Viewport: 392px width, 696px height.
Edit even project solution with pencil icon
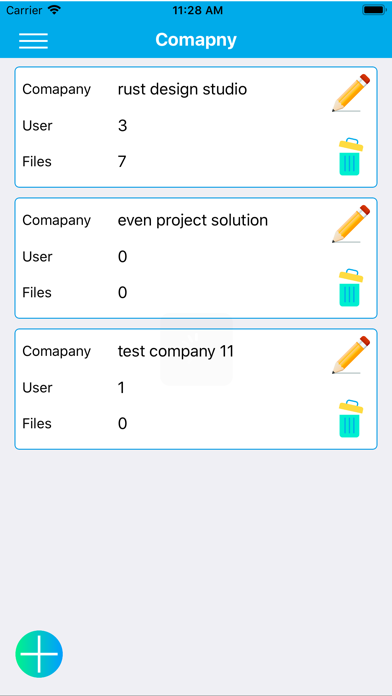pyautogui.click(x=351, y=224)
